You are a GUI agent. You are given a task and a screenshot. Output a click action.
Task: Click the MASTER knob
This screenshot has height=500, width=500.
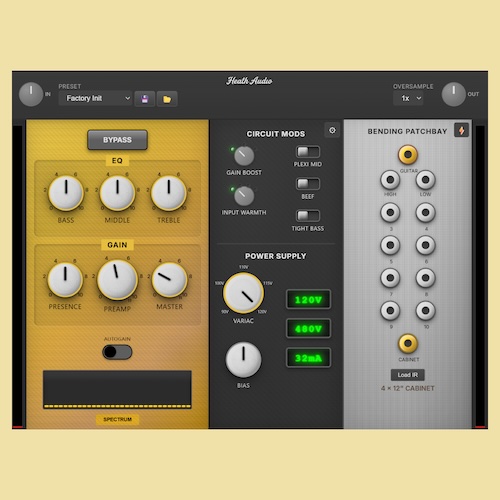[170, 280]
